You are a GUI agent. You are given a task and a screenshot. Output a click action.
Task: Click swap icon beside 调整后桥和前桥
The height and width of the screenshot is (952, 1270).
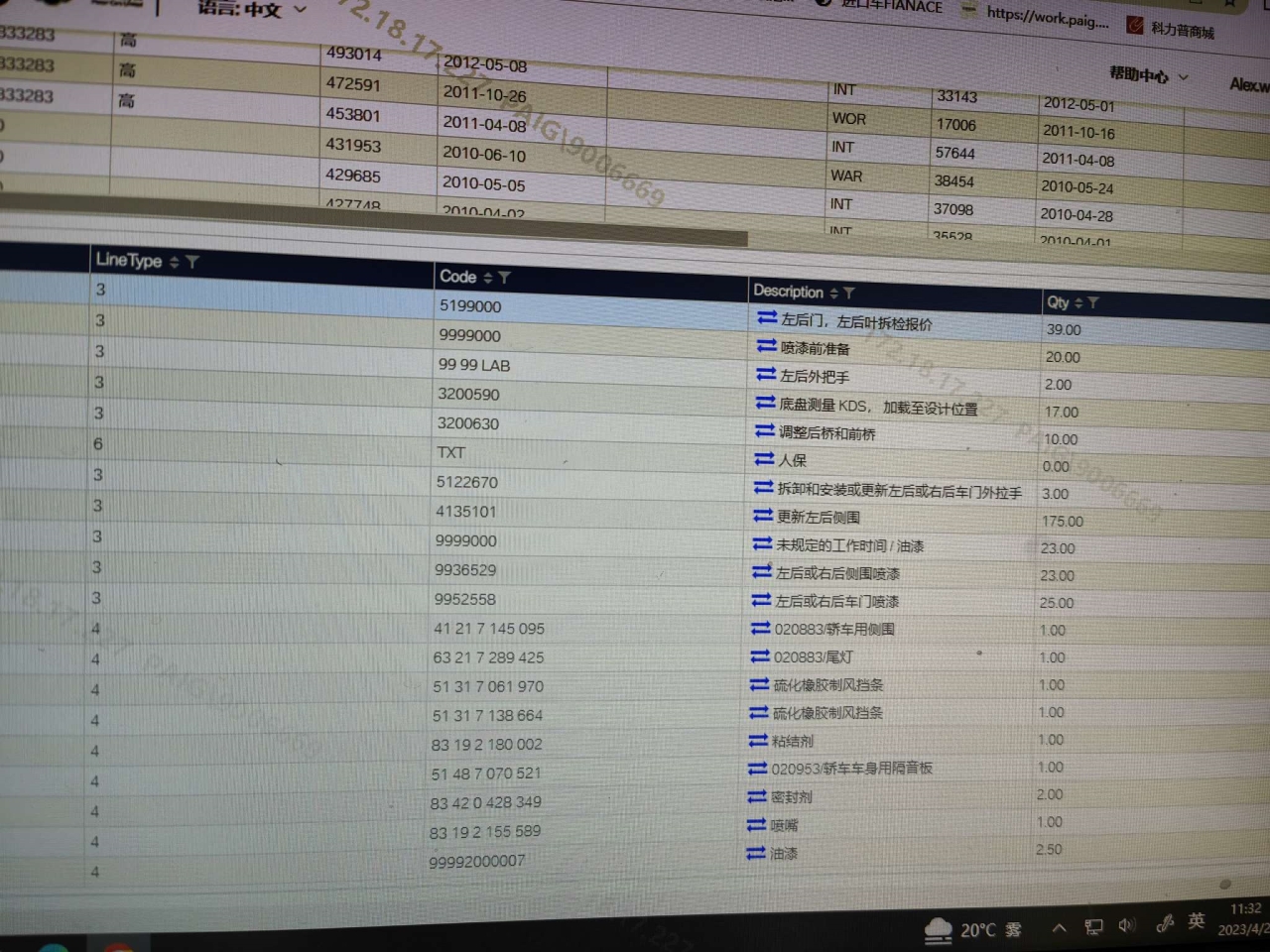(x=764, y=431)
